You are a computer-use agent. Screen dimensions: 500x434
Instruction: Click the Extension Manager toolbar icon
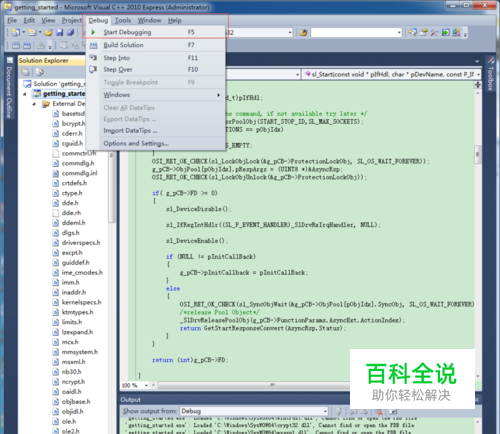[456, 32]
